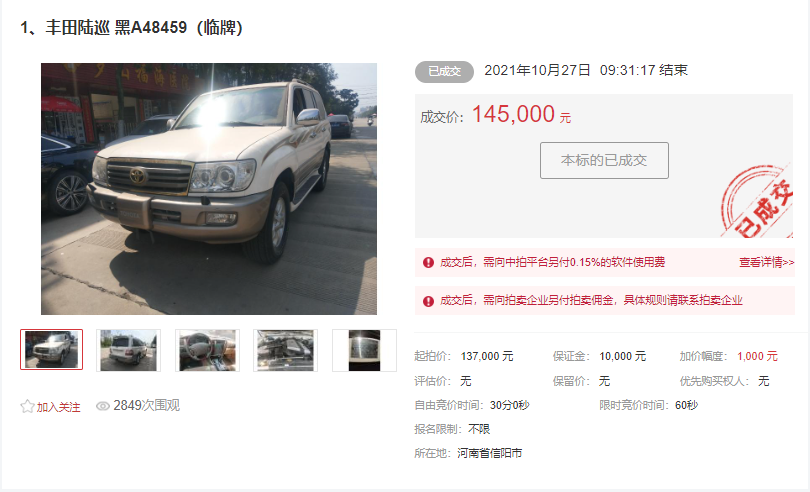Select the front-view car thumbnail

point(52,350)
